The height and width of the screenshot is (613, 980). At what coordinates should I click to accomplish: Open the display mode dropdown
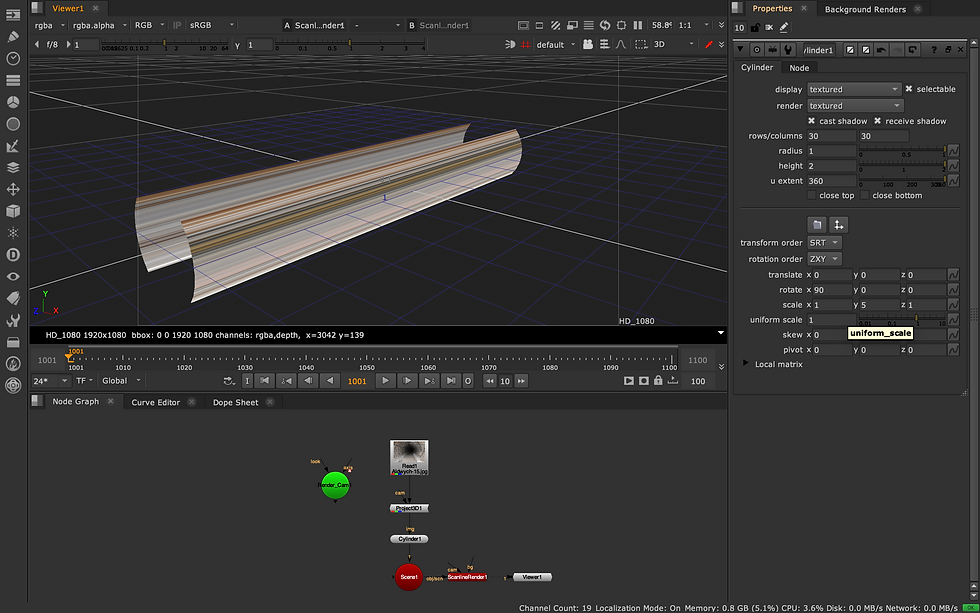[854, 89]
